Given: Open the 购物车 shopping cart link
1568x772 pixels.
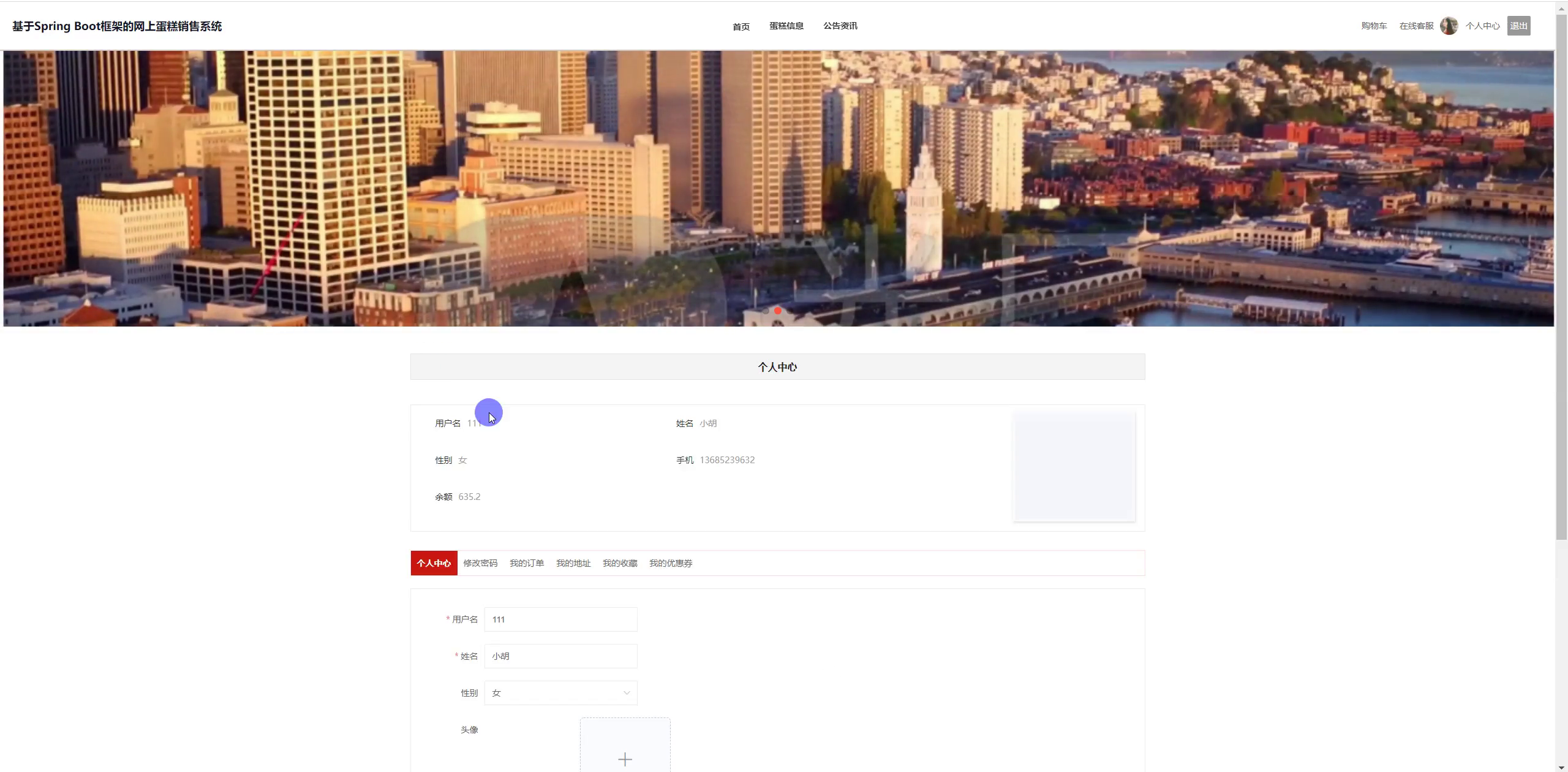Looking at the screenshot, I should pos(1374,26).
